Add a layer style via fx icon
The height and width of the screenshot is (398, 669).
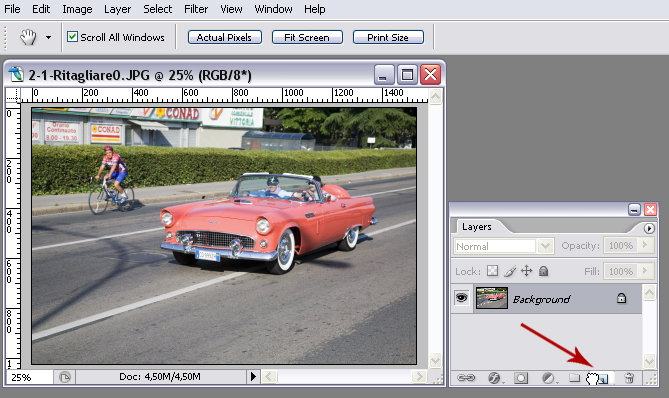pos(494,378)
